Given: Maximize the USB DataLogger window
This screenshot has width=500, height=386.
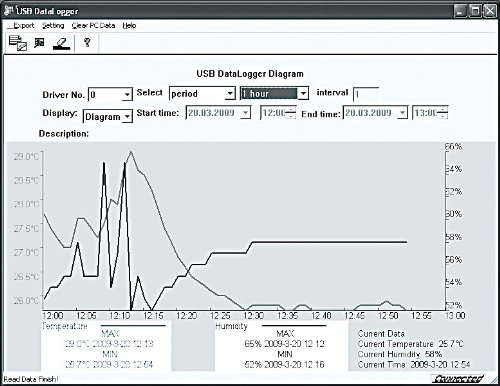Looking at the screenshot, I should [475, 11].
